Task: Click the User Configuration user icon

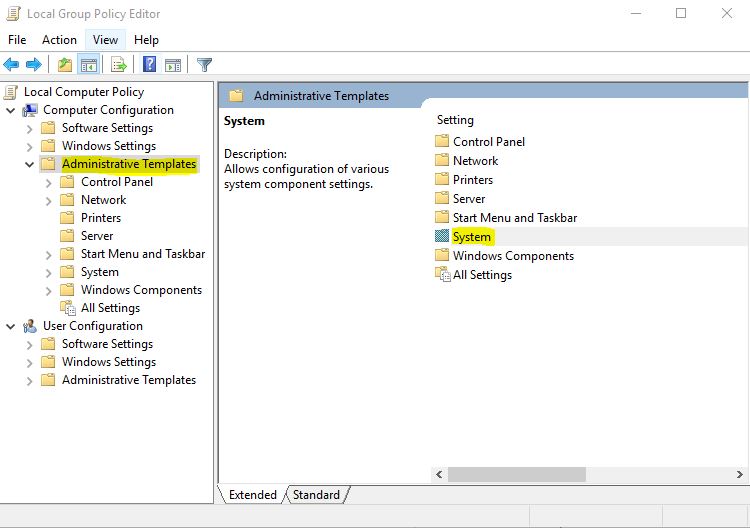Action: coord(30,326)
